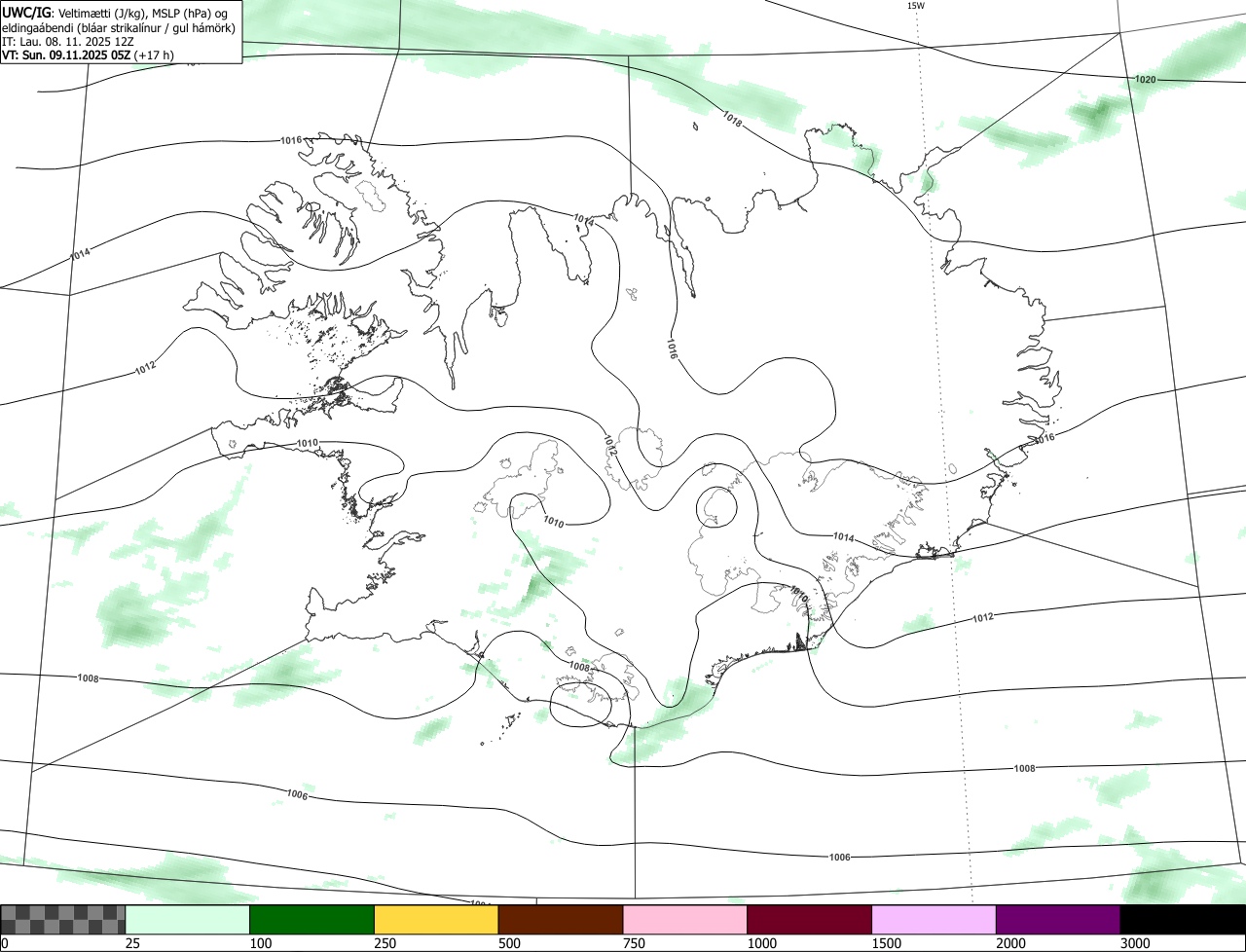Click the '15W' longitude label
Screen dimensions: 1246x952
(x=915, y=6)
